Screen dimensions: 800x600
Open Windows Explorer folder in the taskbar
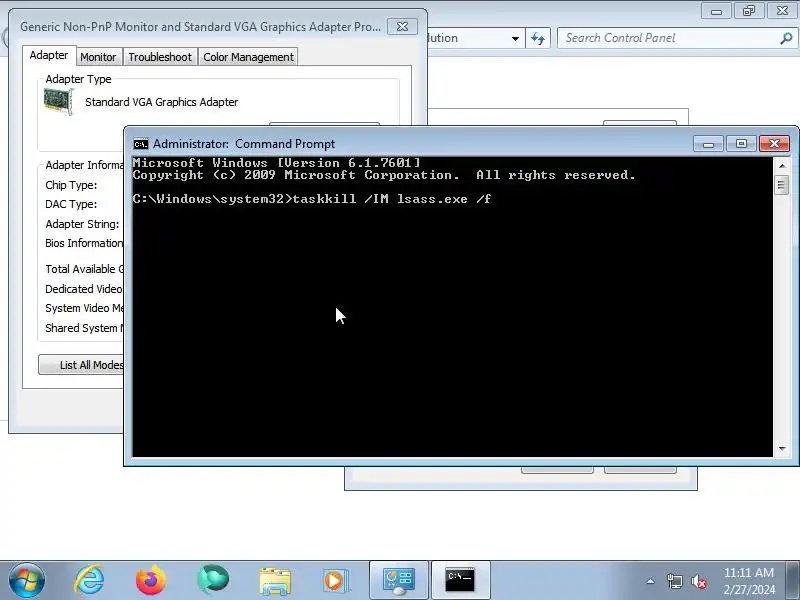coord(274,581)
